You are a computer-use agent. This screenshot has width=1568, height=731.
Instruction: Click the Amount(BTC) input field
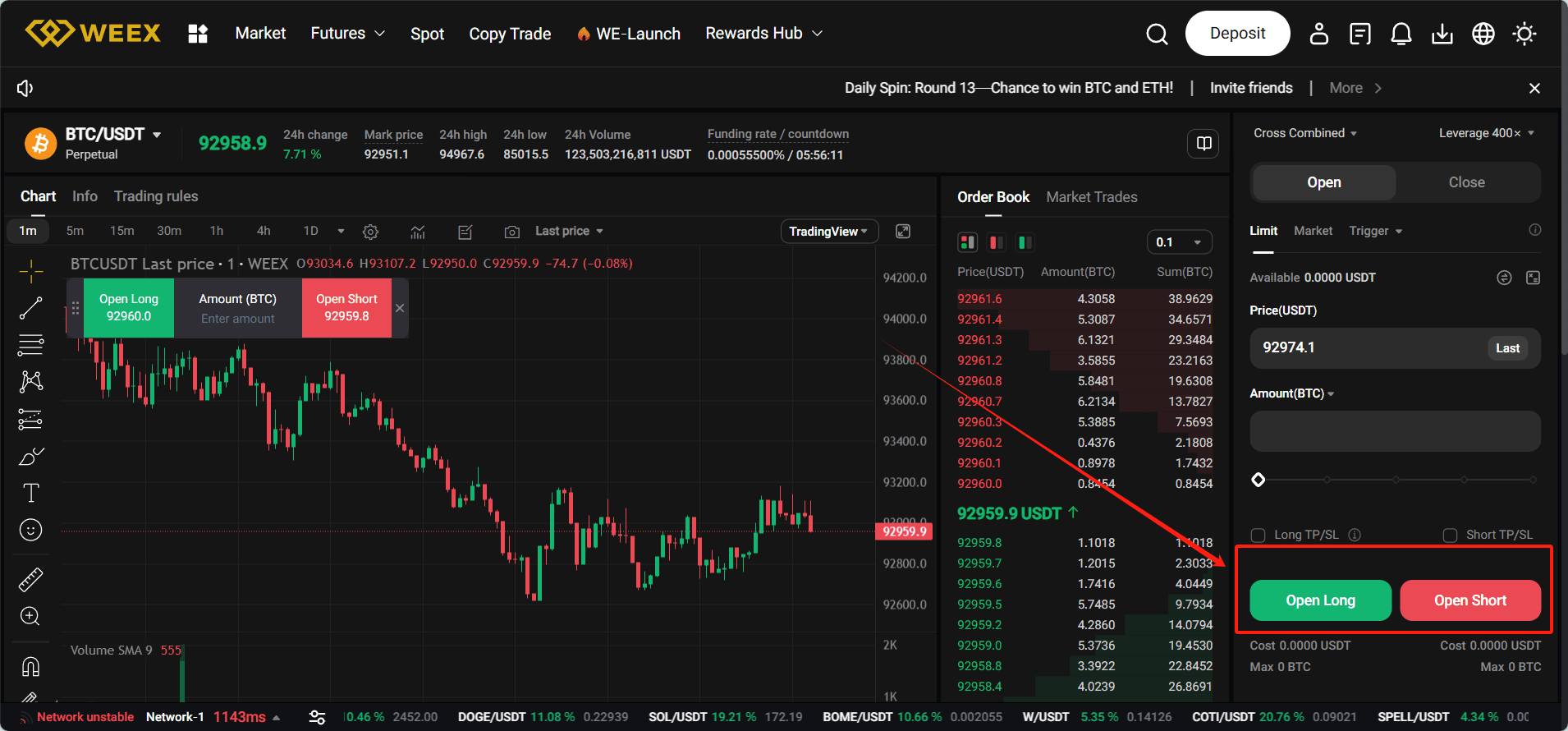1395,431
